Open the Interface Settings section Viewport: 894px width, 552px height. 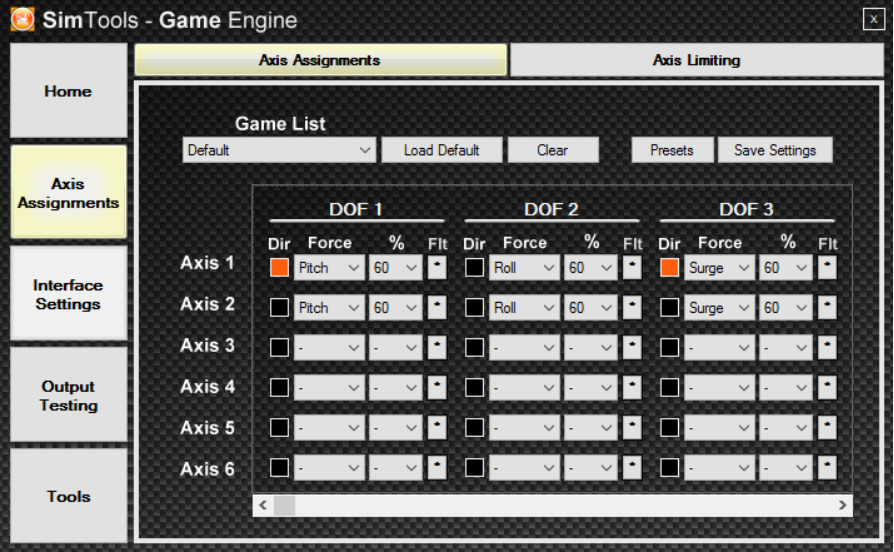[x=68, y=294]
